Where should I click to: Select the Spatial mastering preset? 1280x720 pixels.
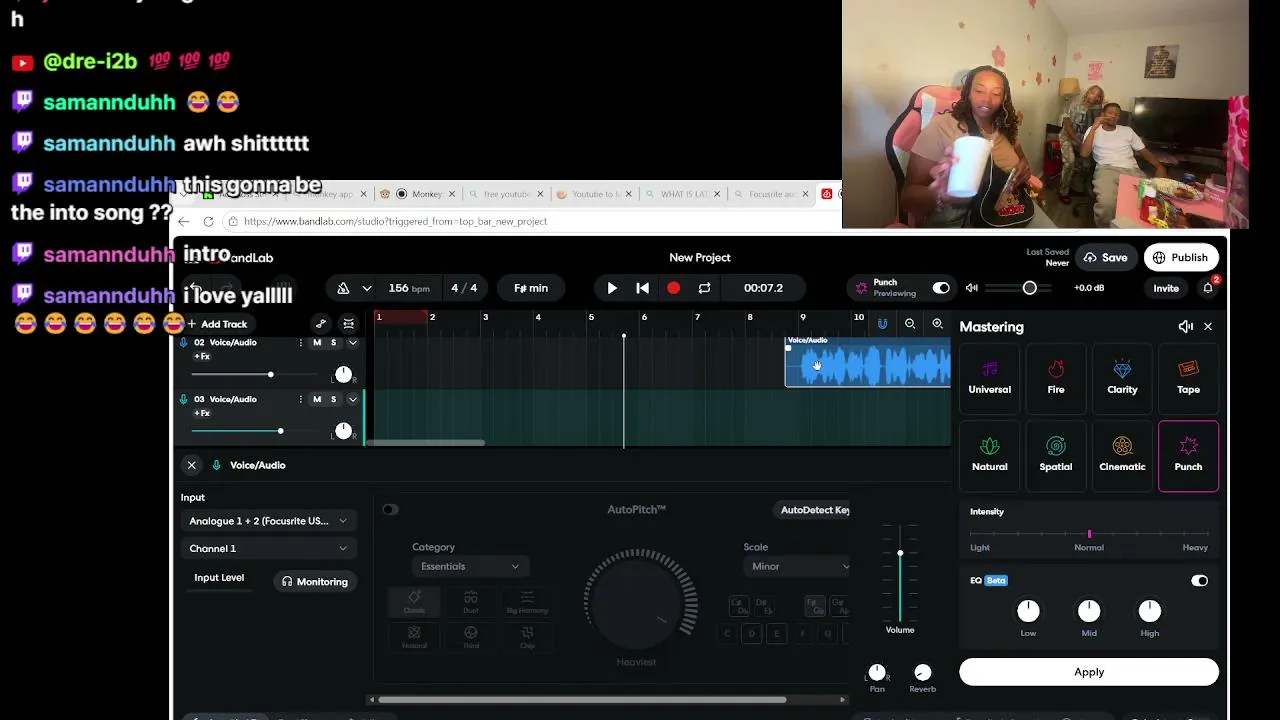1056,455
